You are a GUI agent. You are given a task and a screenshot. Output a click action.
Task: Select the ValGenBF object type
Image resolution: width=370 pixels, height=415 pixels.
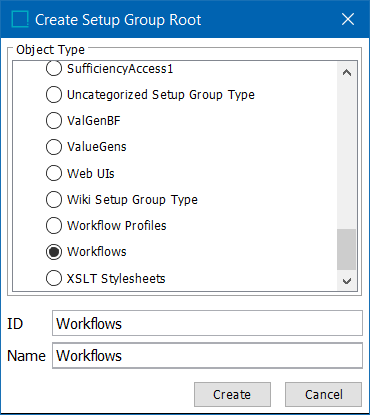pos(54,121)
